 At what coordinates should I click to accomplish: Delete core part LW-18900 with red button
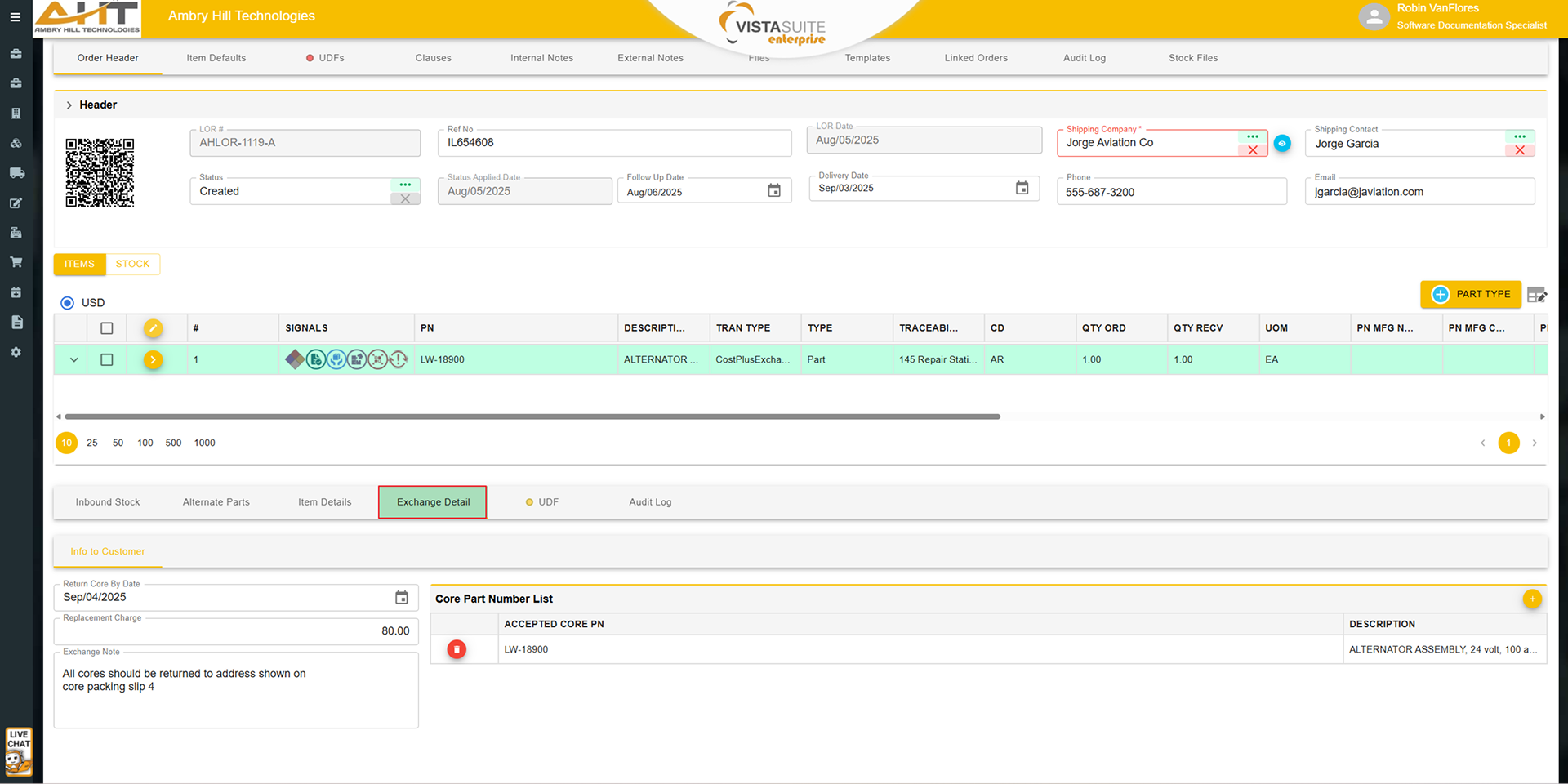tap(457, 649)
